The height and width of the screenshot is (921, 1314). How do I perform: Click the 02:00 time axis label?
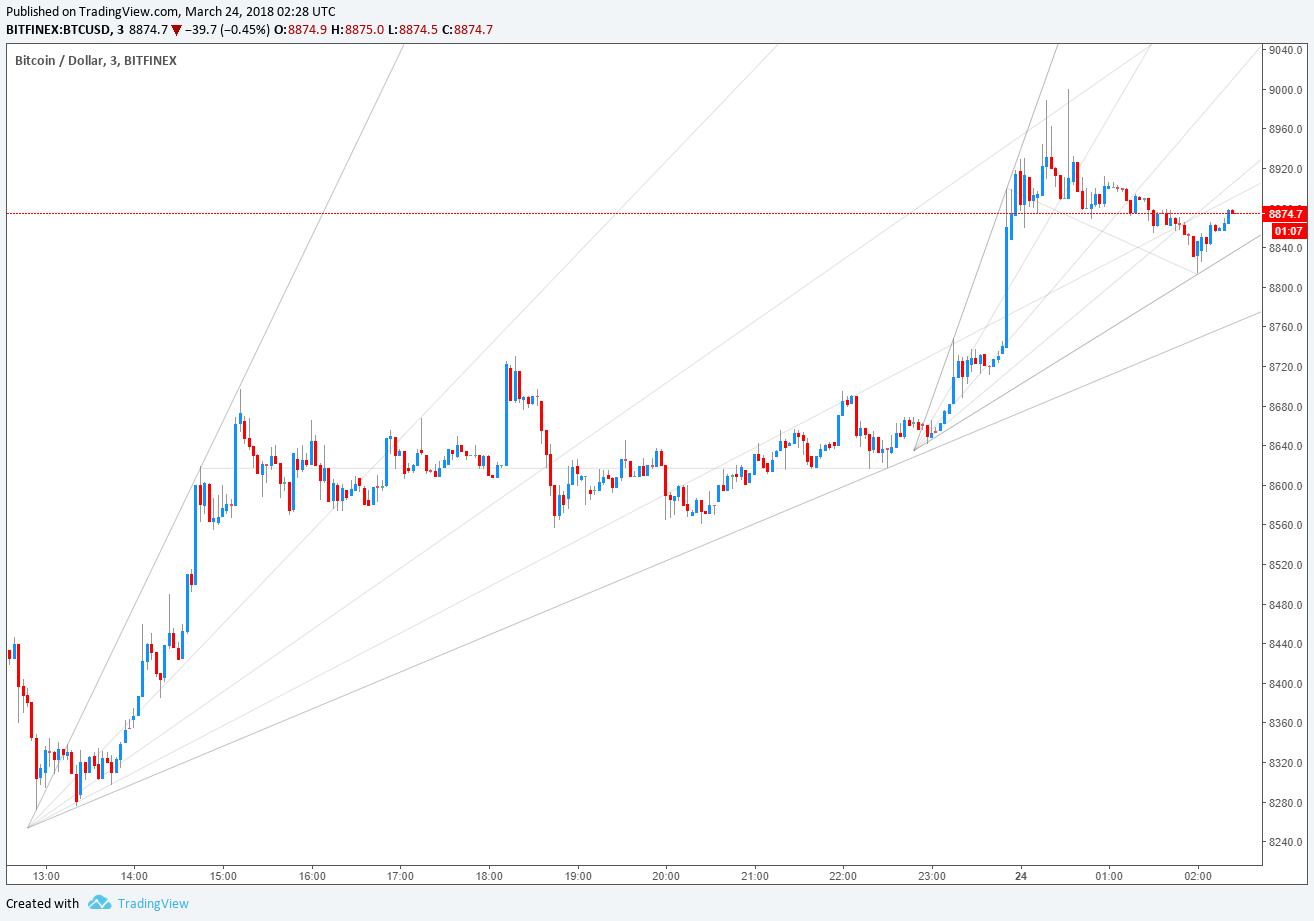[x=1198, y=876]
